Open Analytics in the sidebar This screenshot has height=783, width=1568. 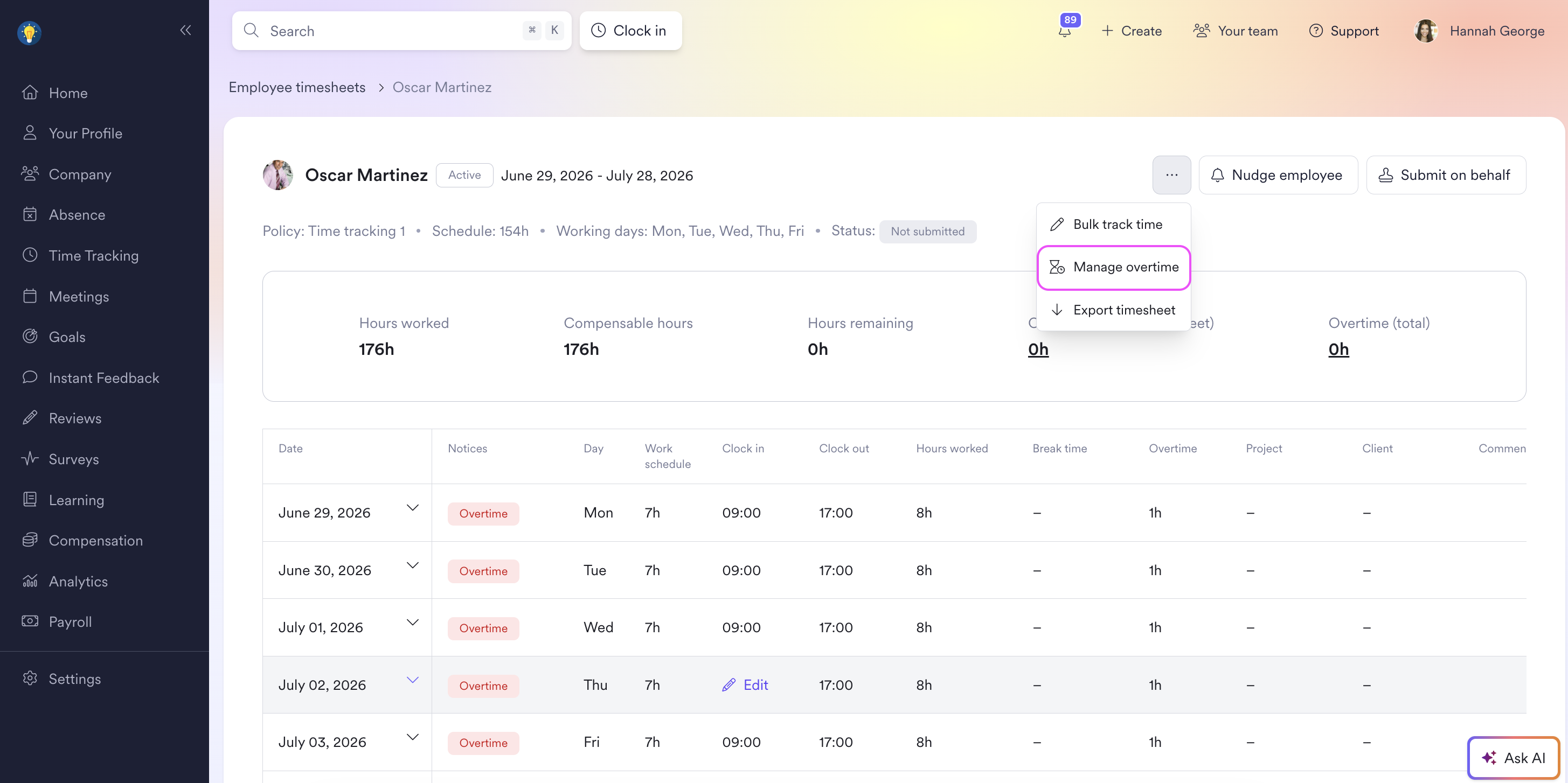click(78, 582)
